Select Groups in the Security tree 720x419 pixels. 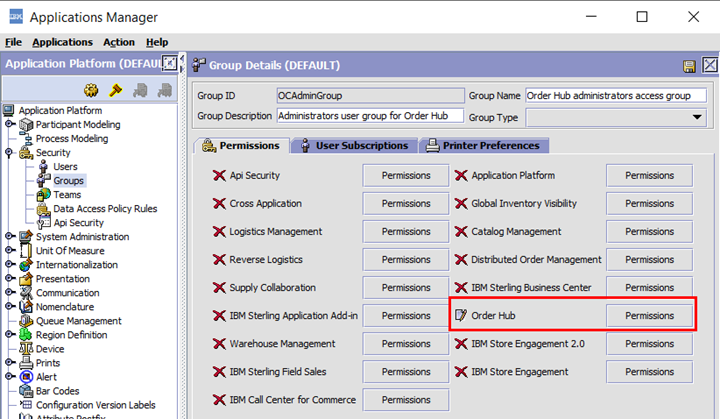coord(68,181)
